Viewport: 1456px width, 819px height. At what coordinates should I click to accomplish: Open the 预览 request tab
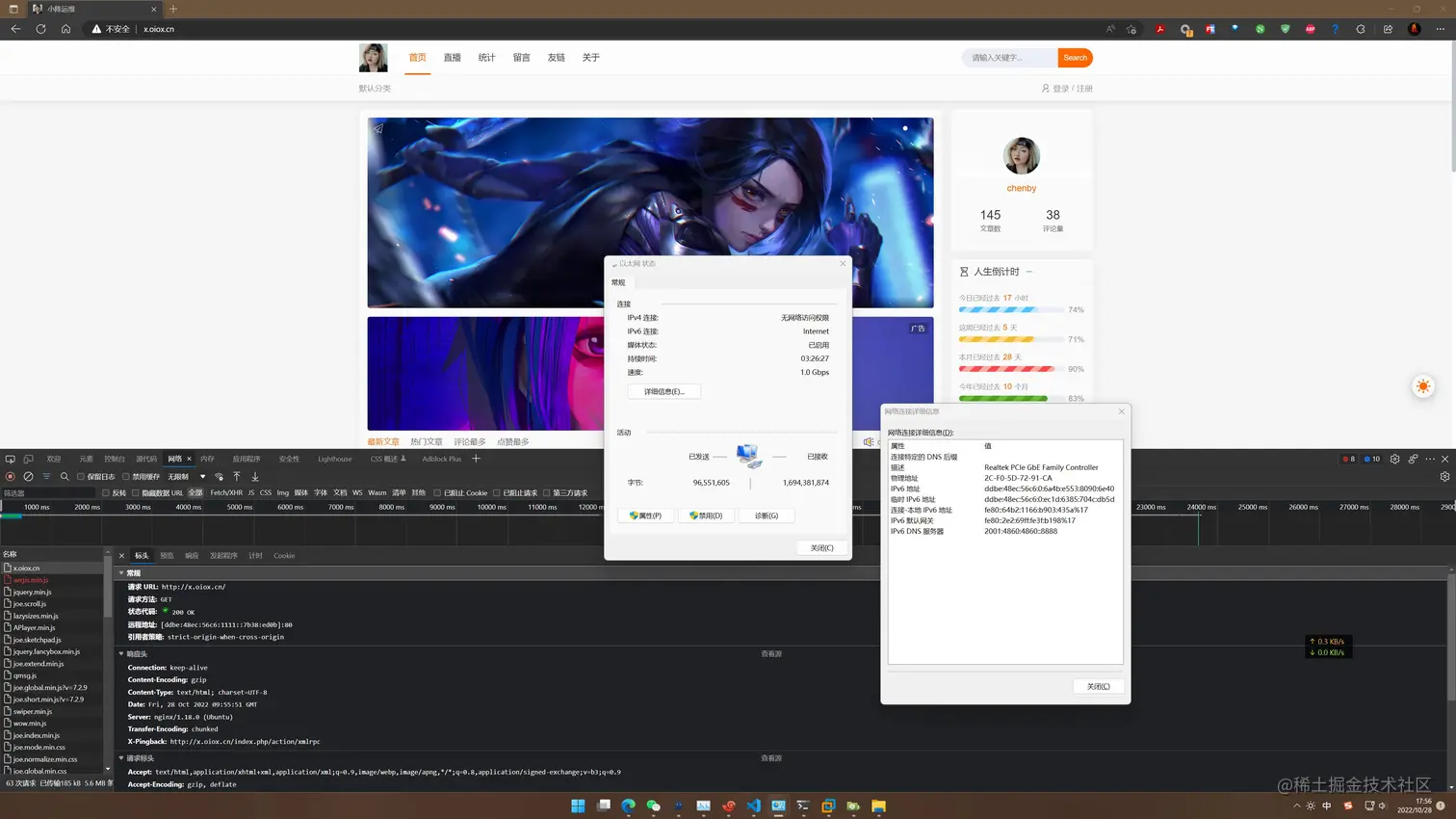pyautogui.click(x=167, y=556)
